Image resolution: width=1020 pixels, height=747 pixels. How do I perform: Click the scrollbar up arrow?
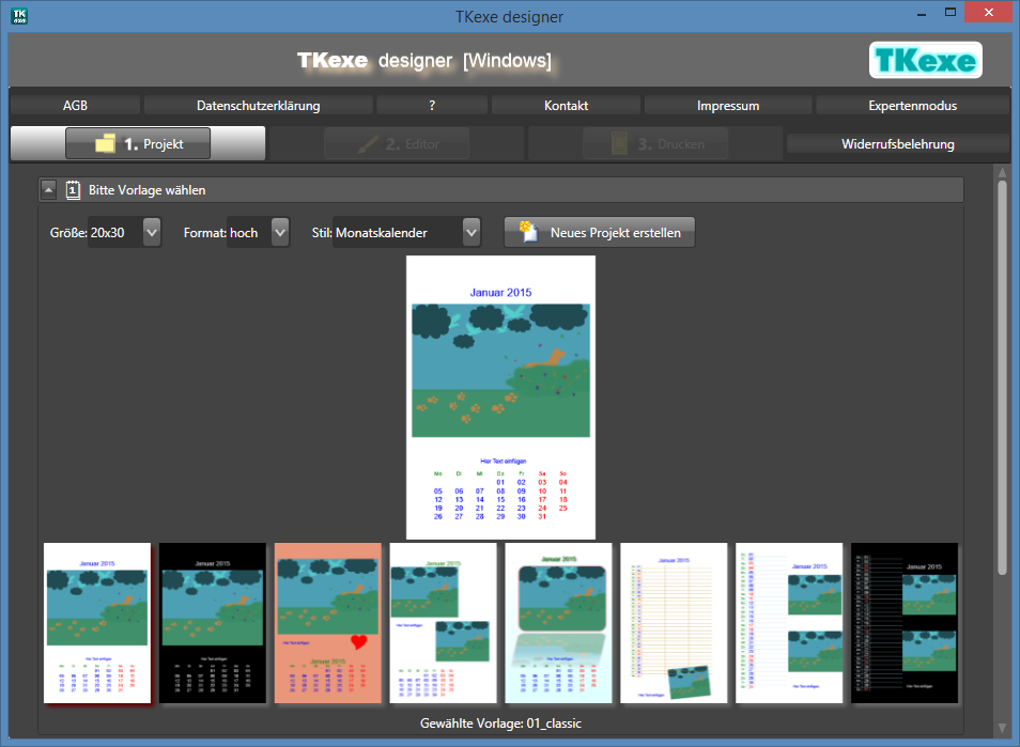[1002, 172]
